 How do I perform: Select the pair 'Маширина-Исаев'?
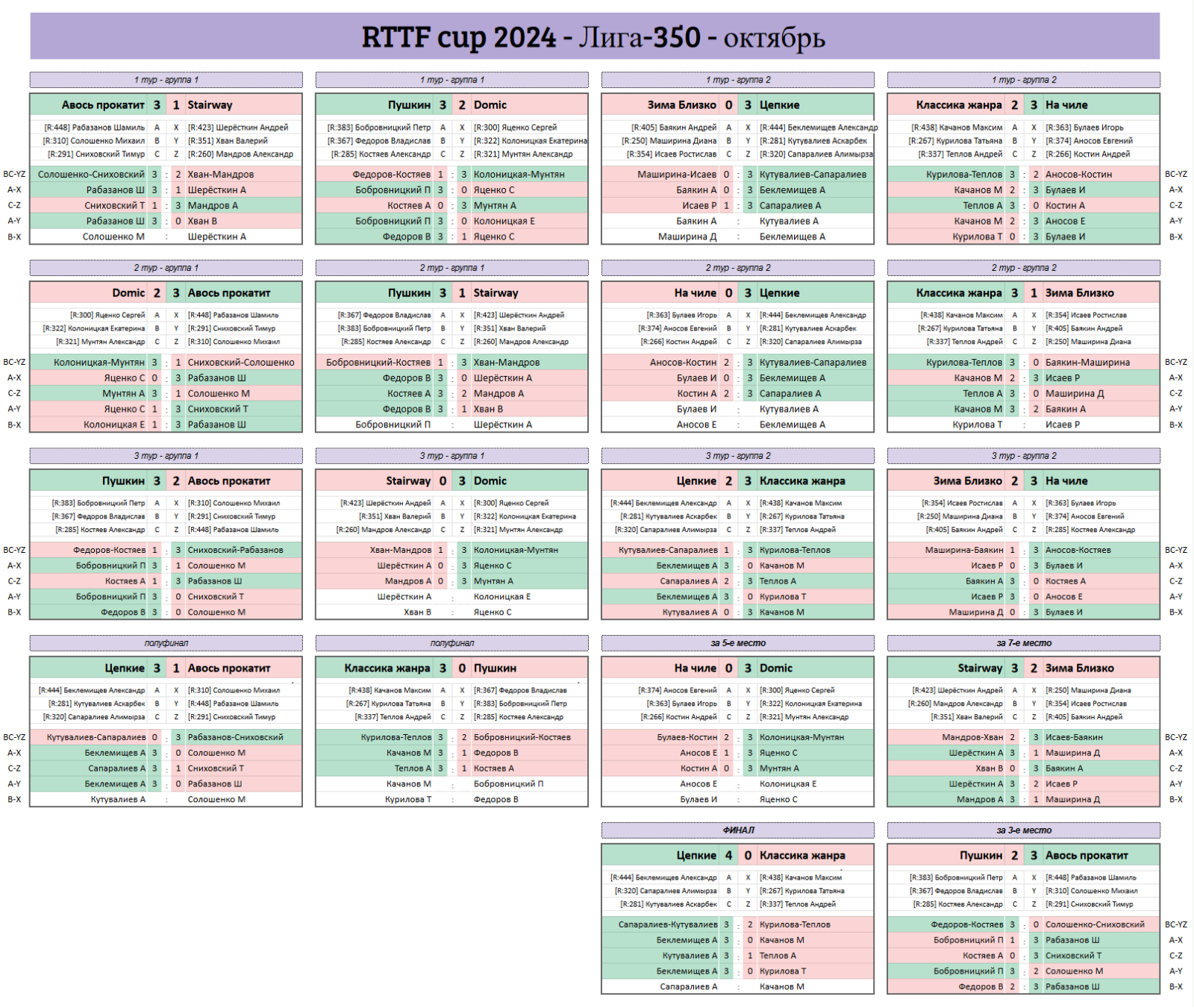pos(677,175)
